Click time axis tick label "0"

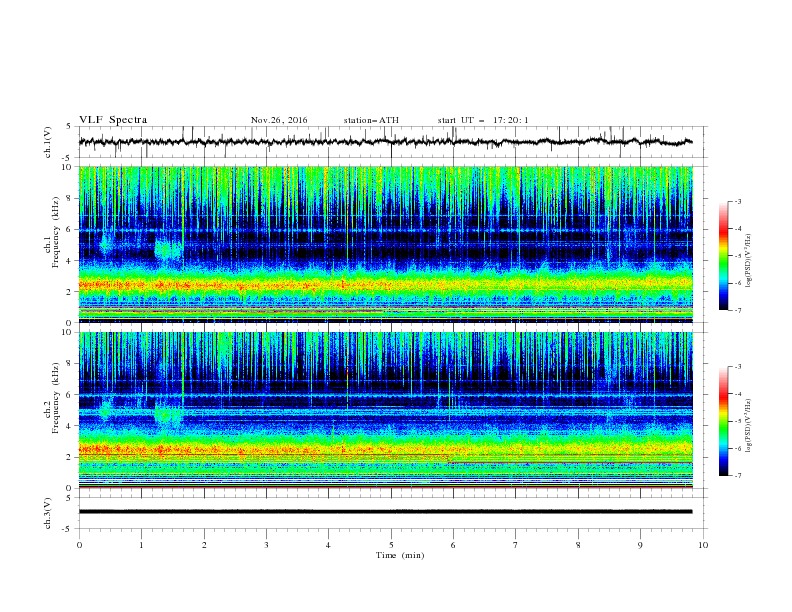click(x=79, y=545)
